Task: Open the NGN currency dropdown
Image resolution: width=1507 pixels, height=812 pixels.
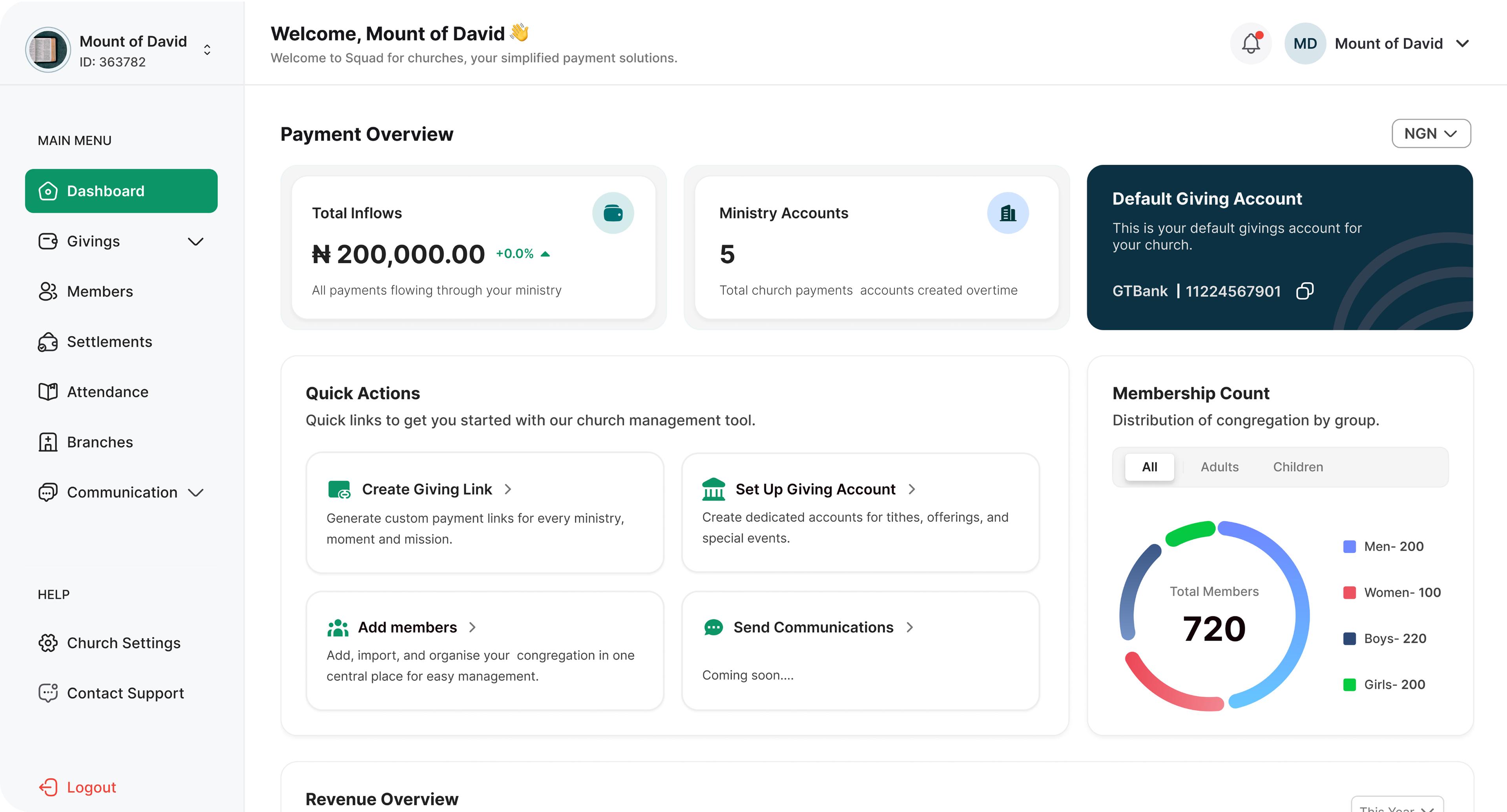Action: (1431, 133)
